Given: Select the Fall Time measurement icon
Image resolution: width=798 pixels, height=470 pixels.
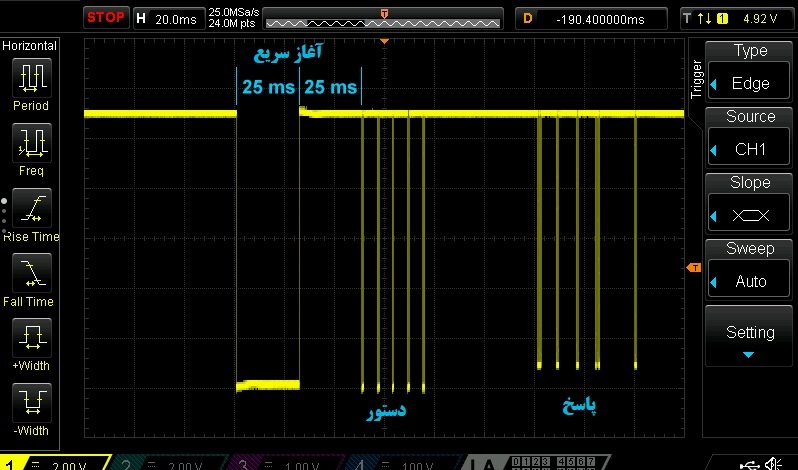Looking at the screenshot, I should point(32,273).
